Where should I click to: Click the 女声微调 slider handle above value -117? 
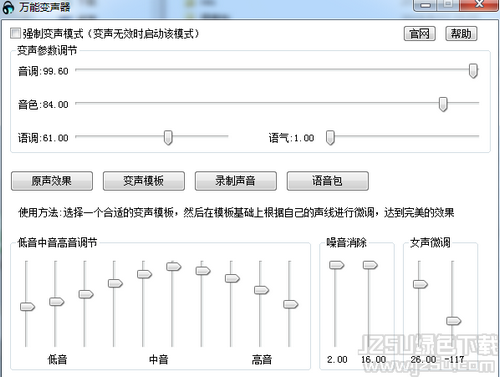(454, 321)
